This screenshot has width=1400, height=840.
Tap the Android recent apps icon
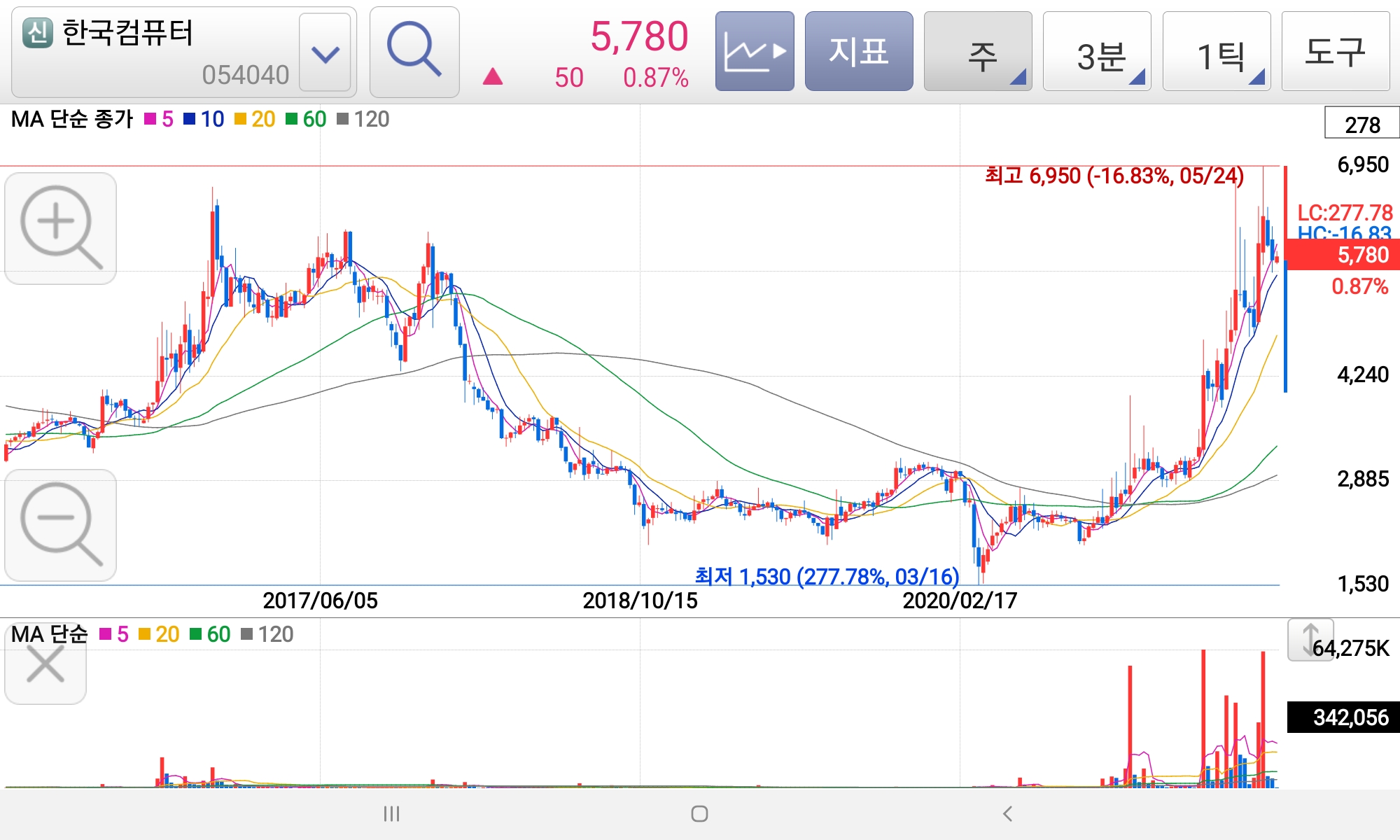point(391,813)
